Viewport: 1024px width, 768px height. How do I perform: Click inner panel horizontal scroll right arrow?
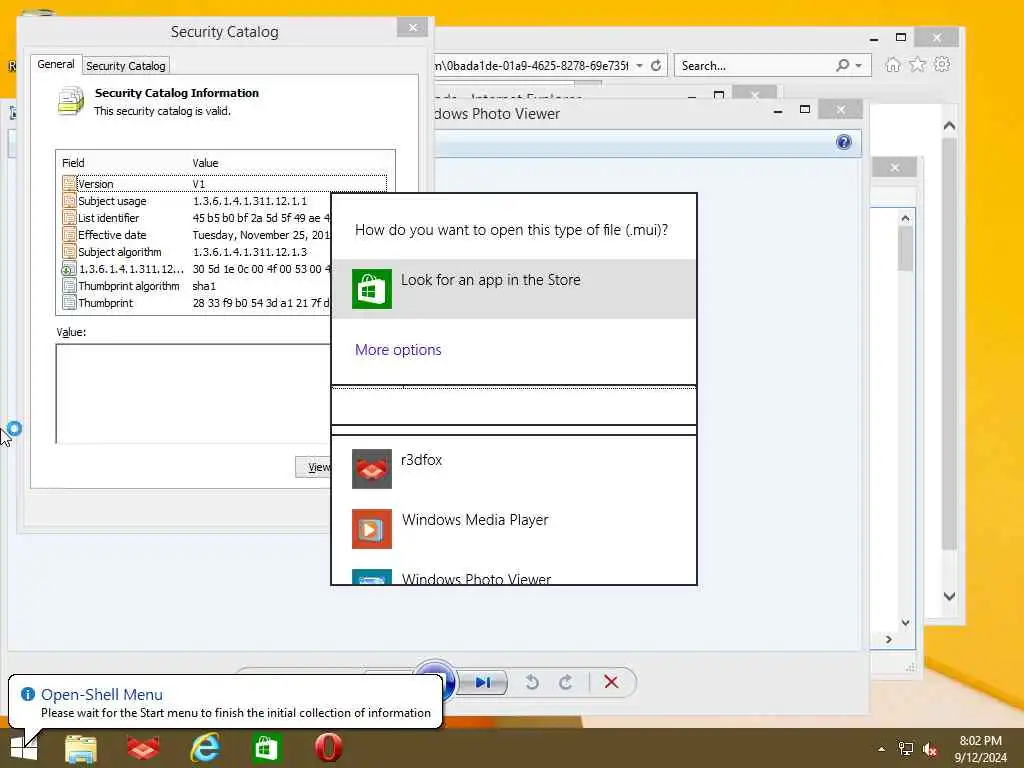pos(889,639)
